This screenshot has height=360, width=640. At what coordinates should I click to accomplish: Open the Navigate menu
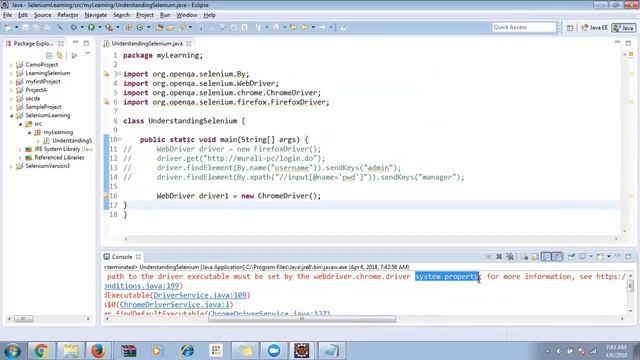coord(96,15)
